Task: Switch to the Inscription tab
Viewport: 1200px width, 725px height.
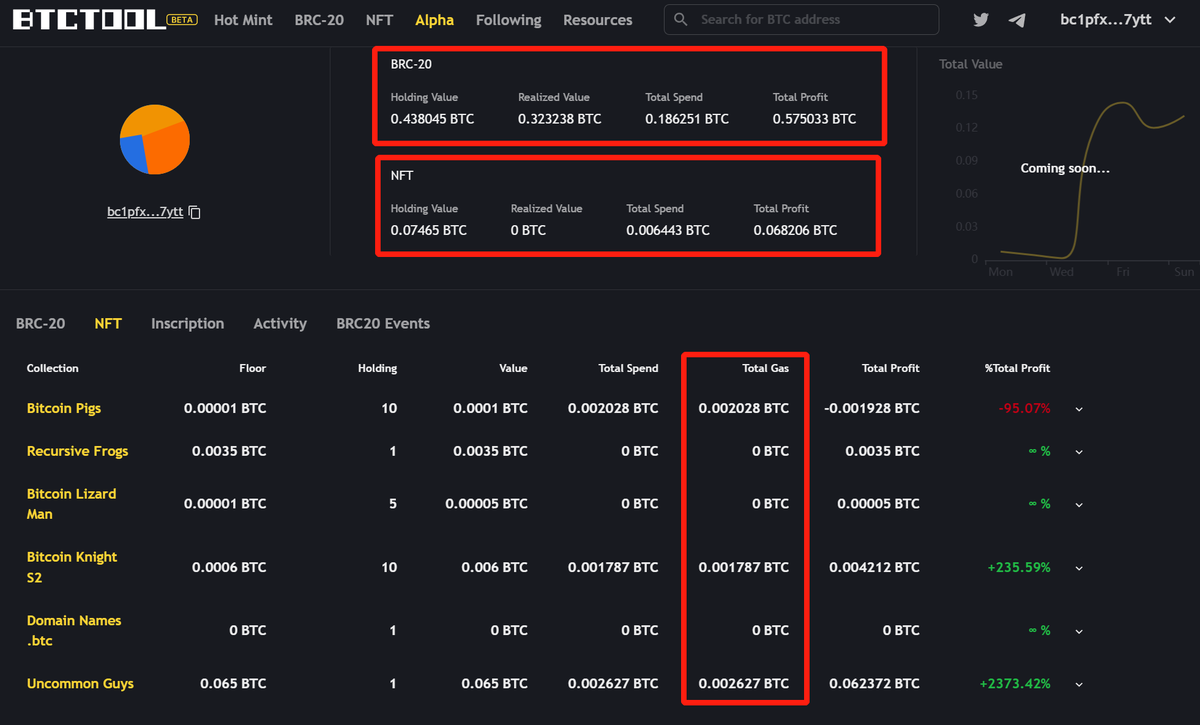Action: (187, 323)
